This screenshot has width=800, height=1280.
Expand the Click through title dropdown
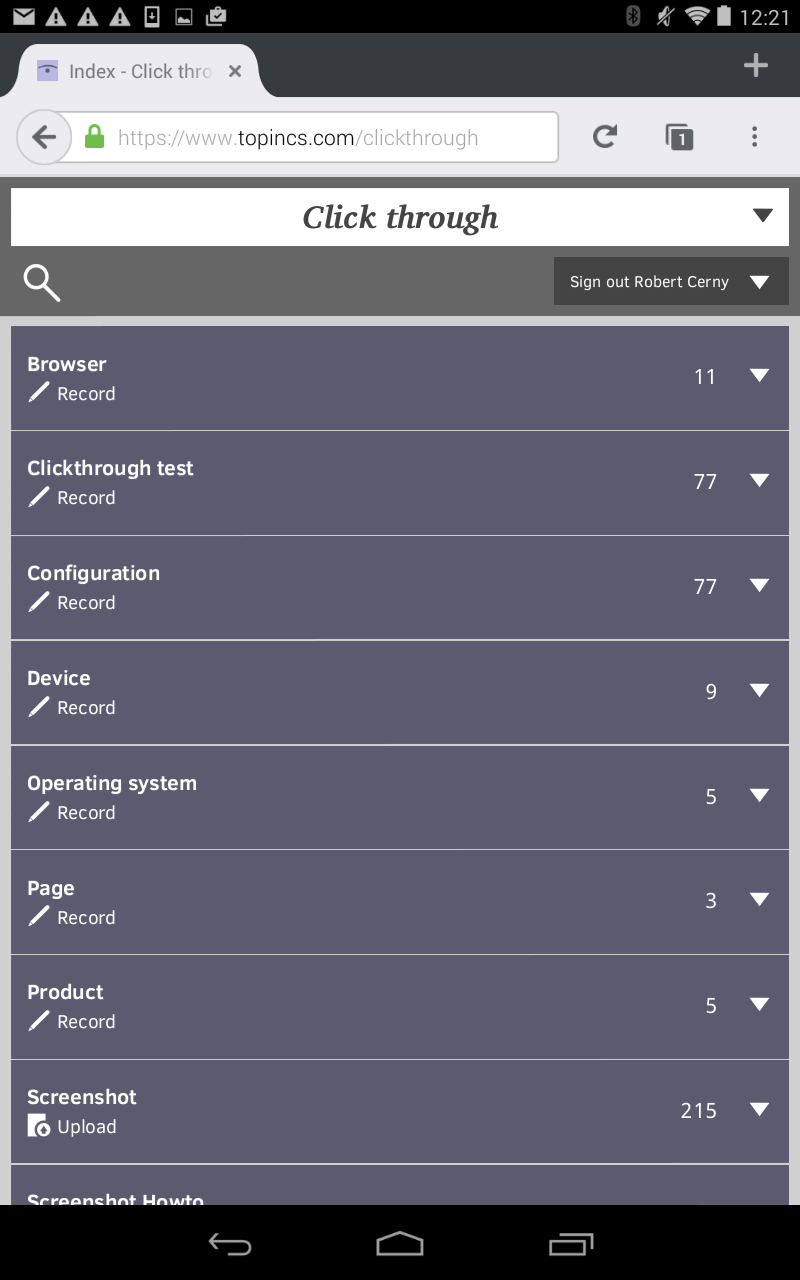click(762, 216)
